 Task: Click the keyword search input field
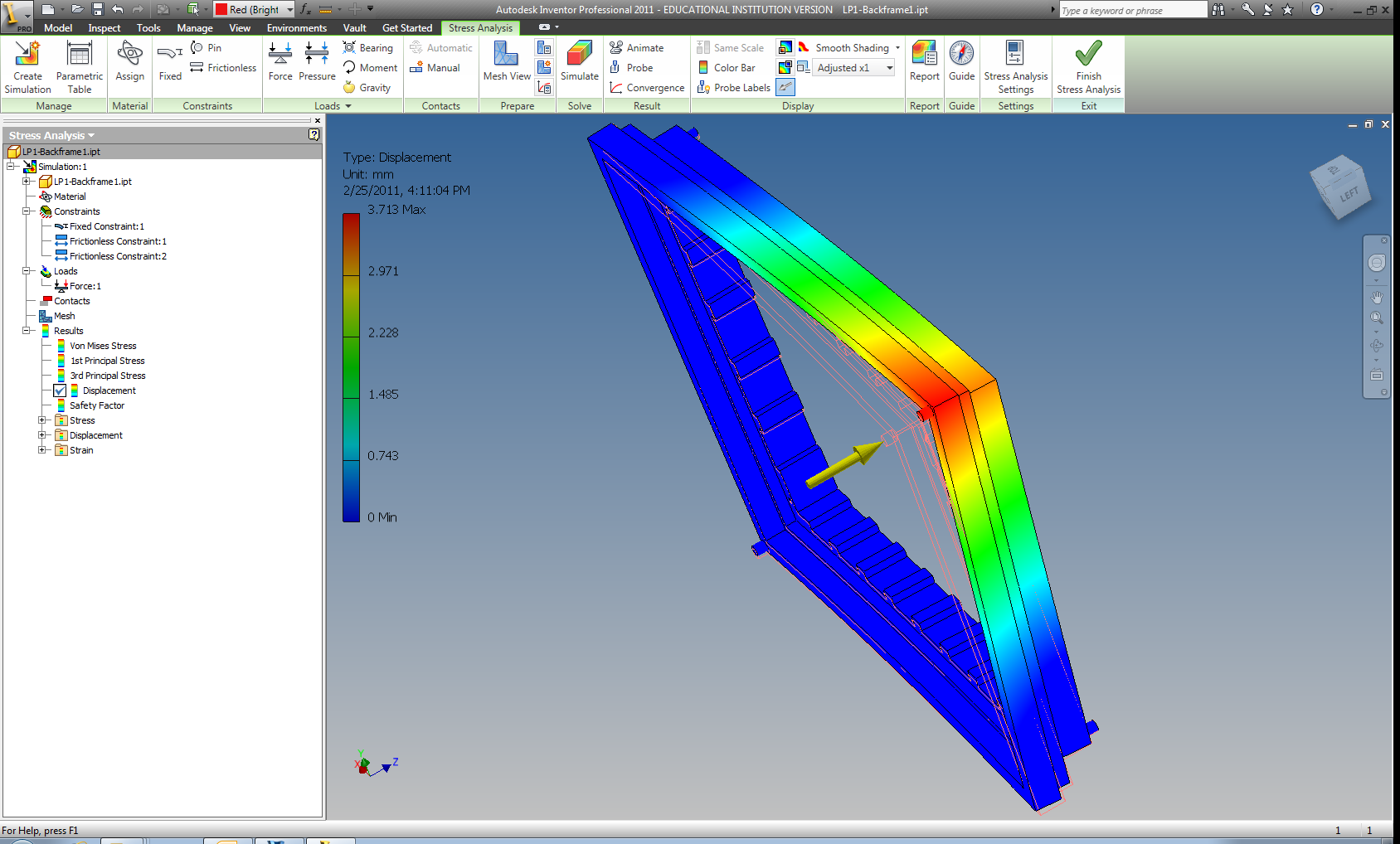[x=1132, y=11]
